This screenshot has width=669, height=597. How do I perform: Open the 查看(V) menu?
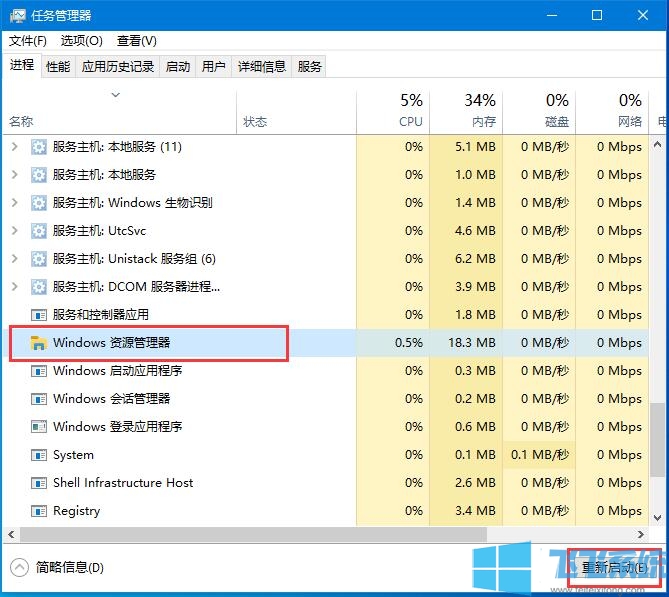click(137, 41)
